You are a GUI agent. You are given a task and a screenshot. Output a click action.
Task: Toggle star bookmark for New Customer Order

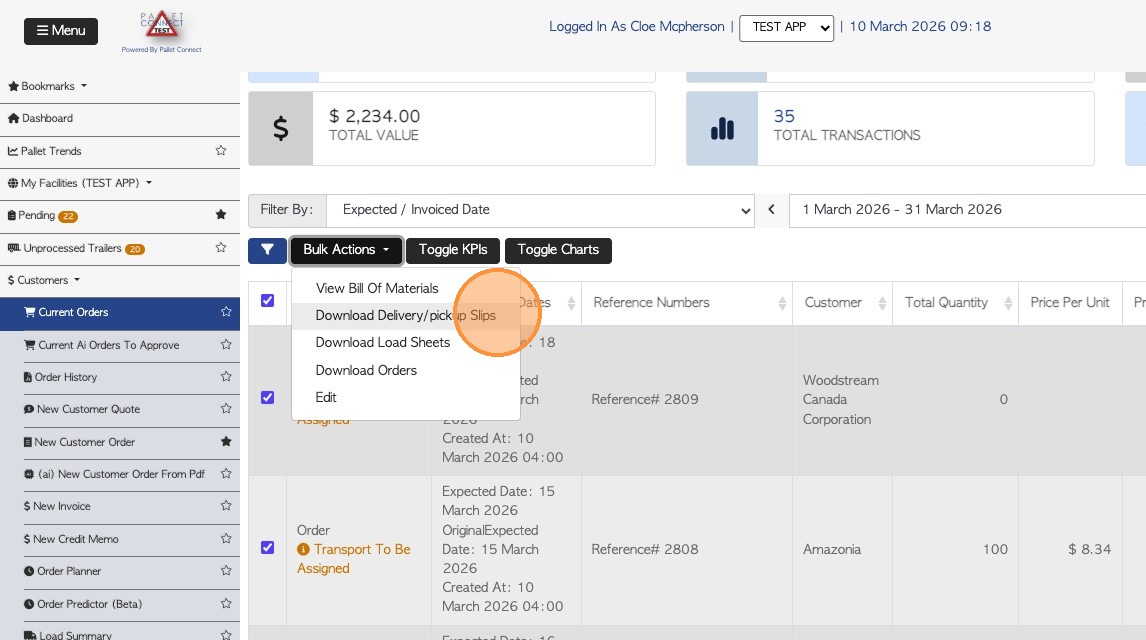click(x=225, y=441)
